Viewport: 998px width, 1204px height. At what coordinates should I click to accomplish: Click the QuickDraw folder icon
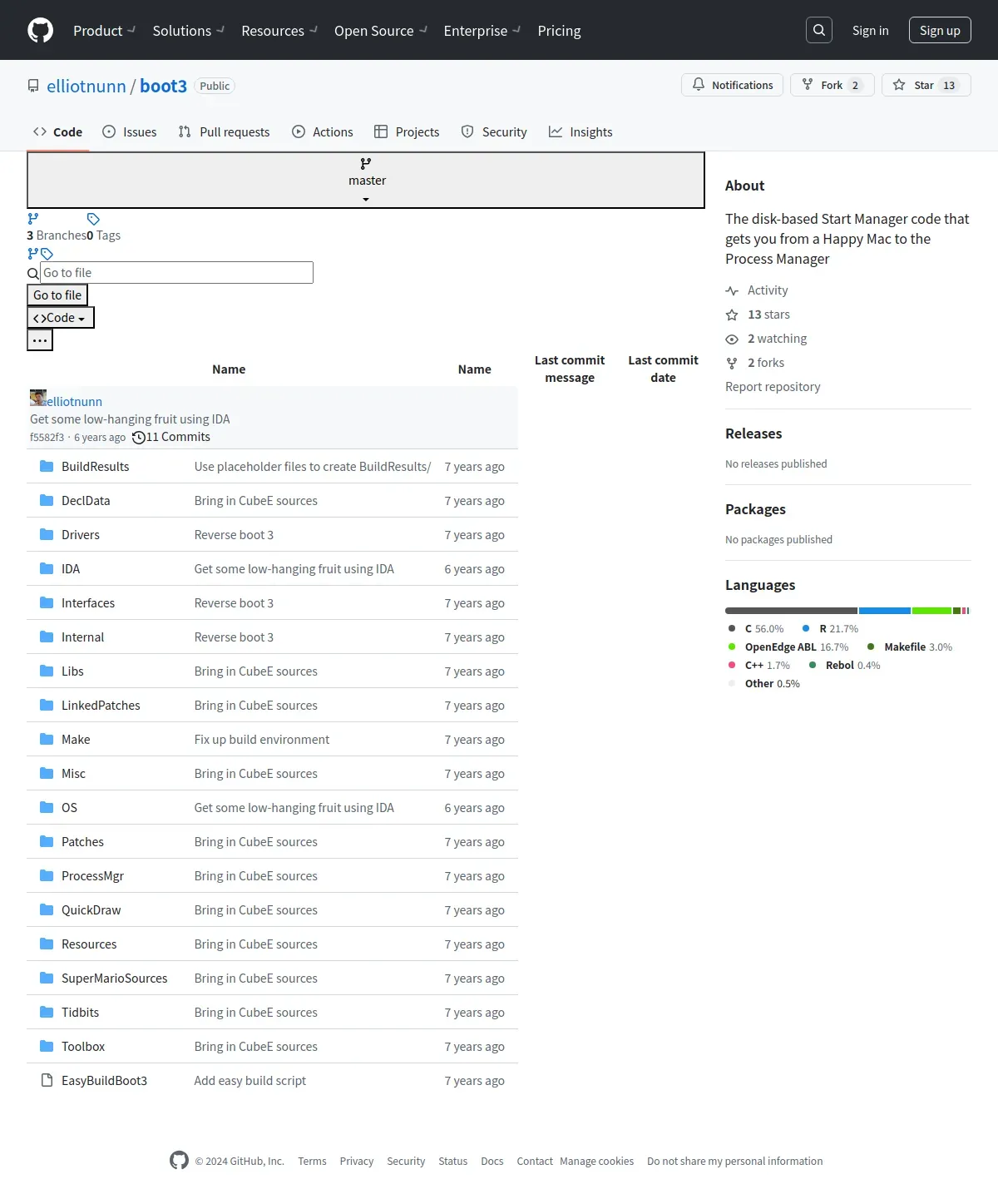pos(47,909)
